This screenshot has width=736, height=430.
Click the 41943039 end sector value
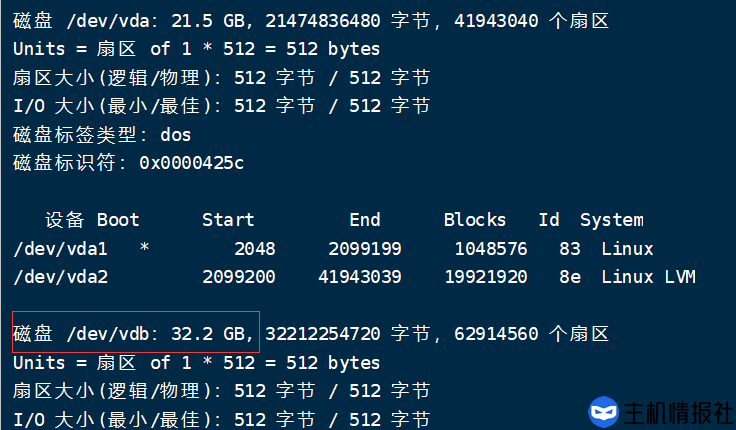pos(360,276)
